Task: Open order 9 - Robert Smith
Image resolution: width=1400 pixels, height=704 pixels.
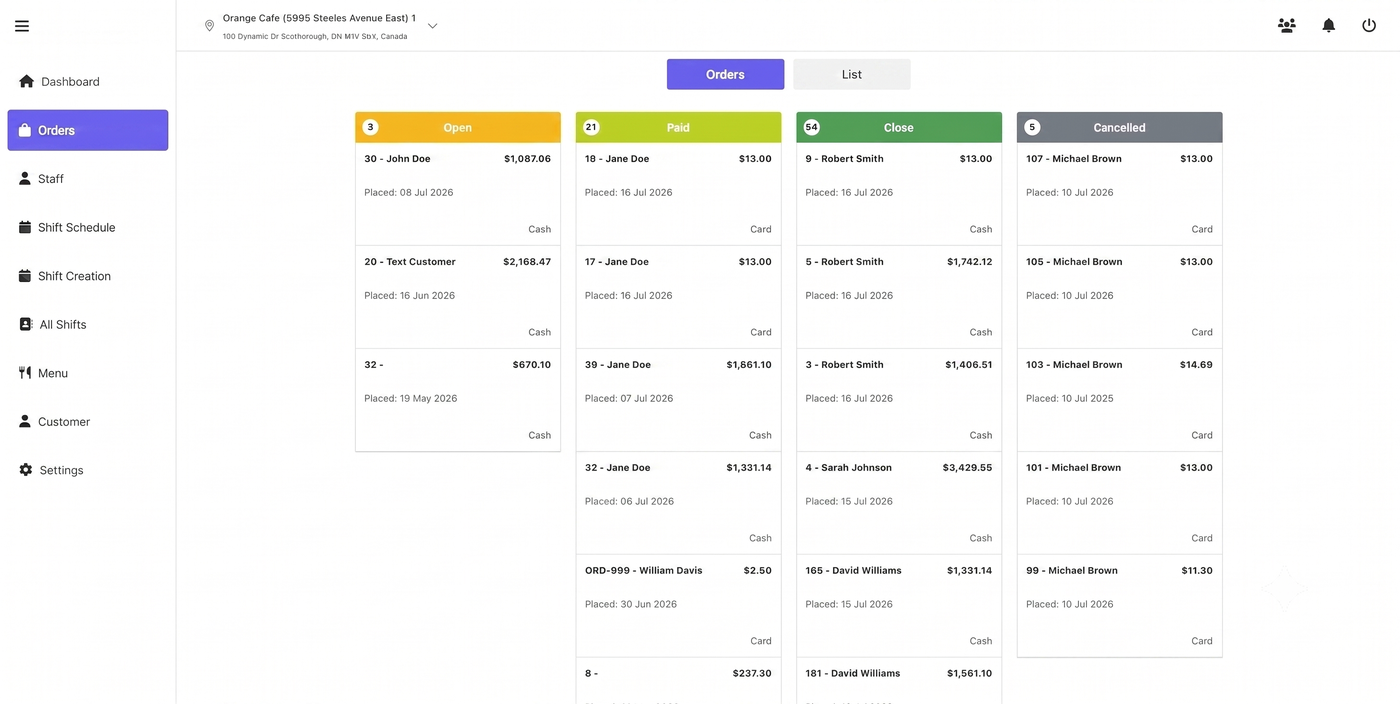Action: coord(899,194)
